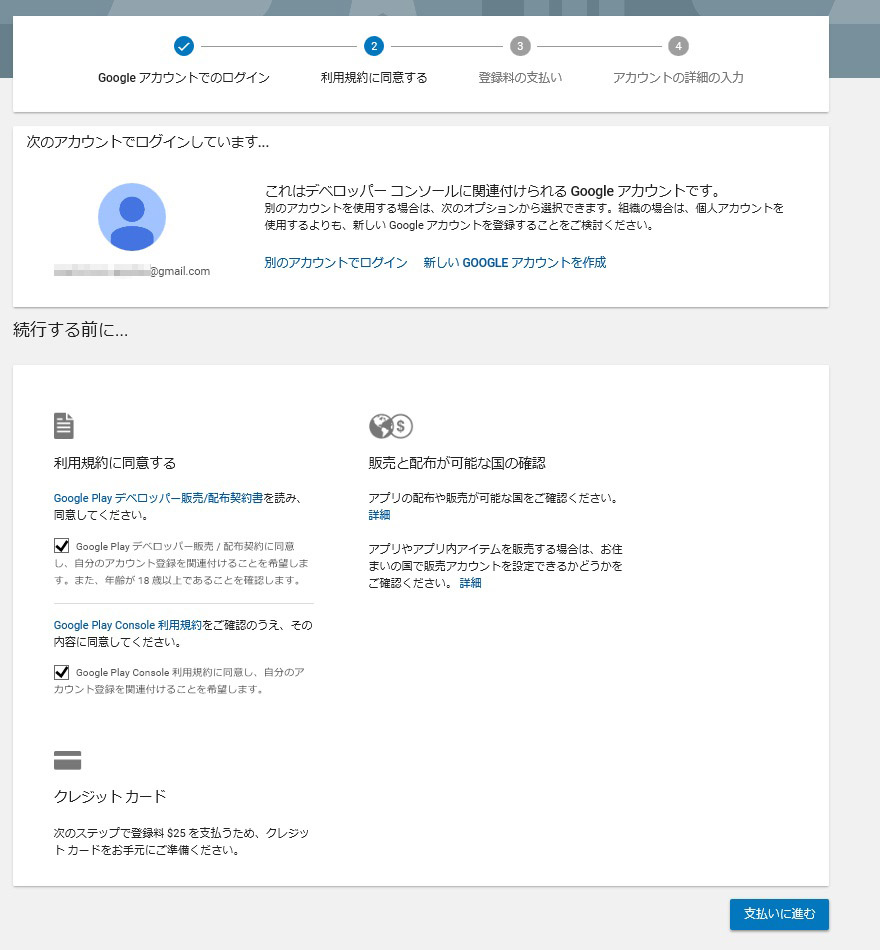
Task: Select the 利用規約に同意する step label at top
Action: tap(374, 78)
